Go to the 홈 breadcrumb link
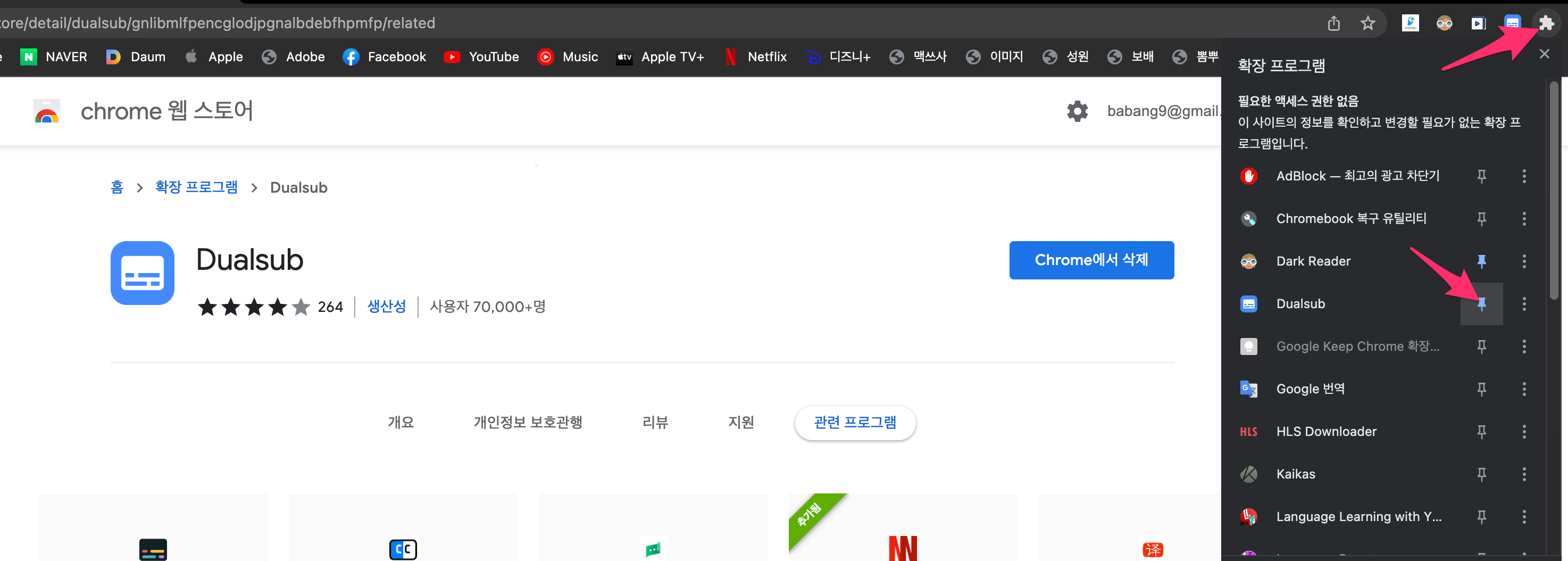This screenshot has height=561, width=1568. coord(117,187)
